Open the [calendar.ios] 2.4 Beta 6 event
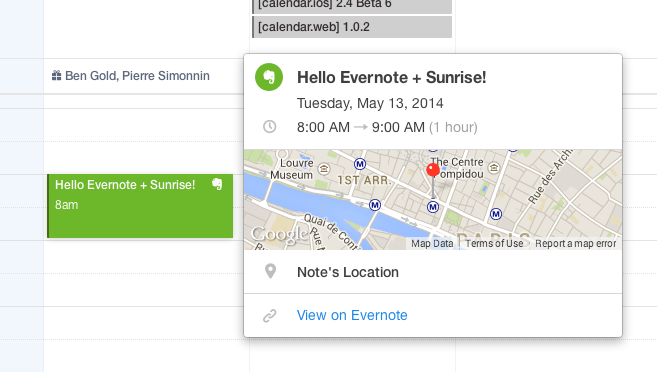The height and width of the screenshot is (372, 657). 352,6
